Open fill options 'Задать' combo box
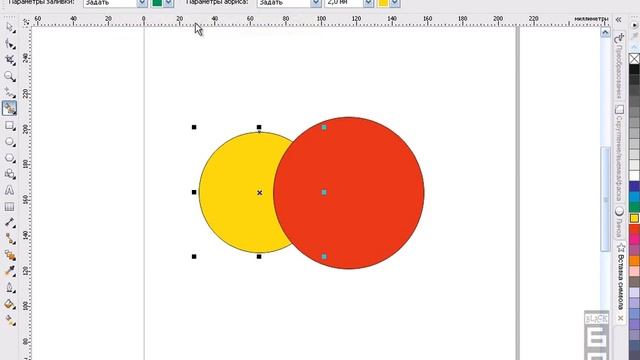 click(x=115, y=3)
